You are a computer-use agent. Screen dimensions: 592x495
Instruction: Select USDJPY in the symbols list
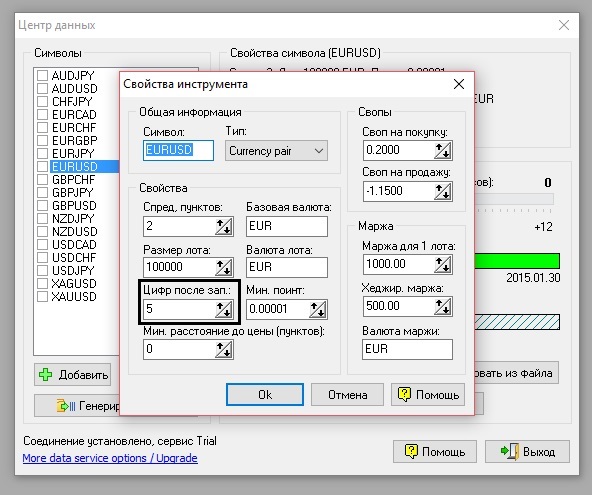coord(73,270)
